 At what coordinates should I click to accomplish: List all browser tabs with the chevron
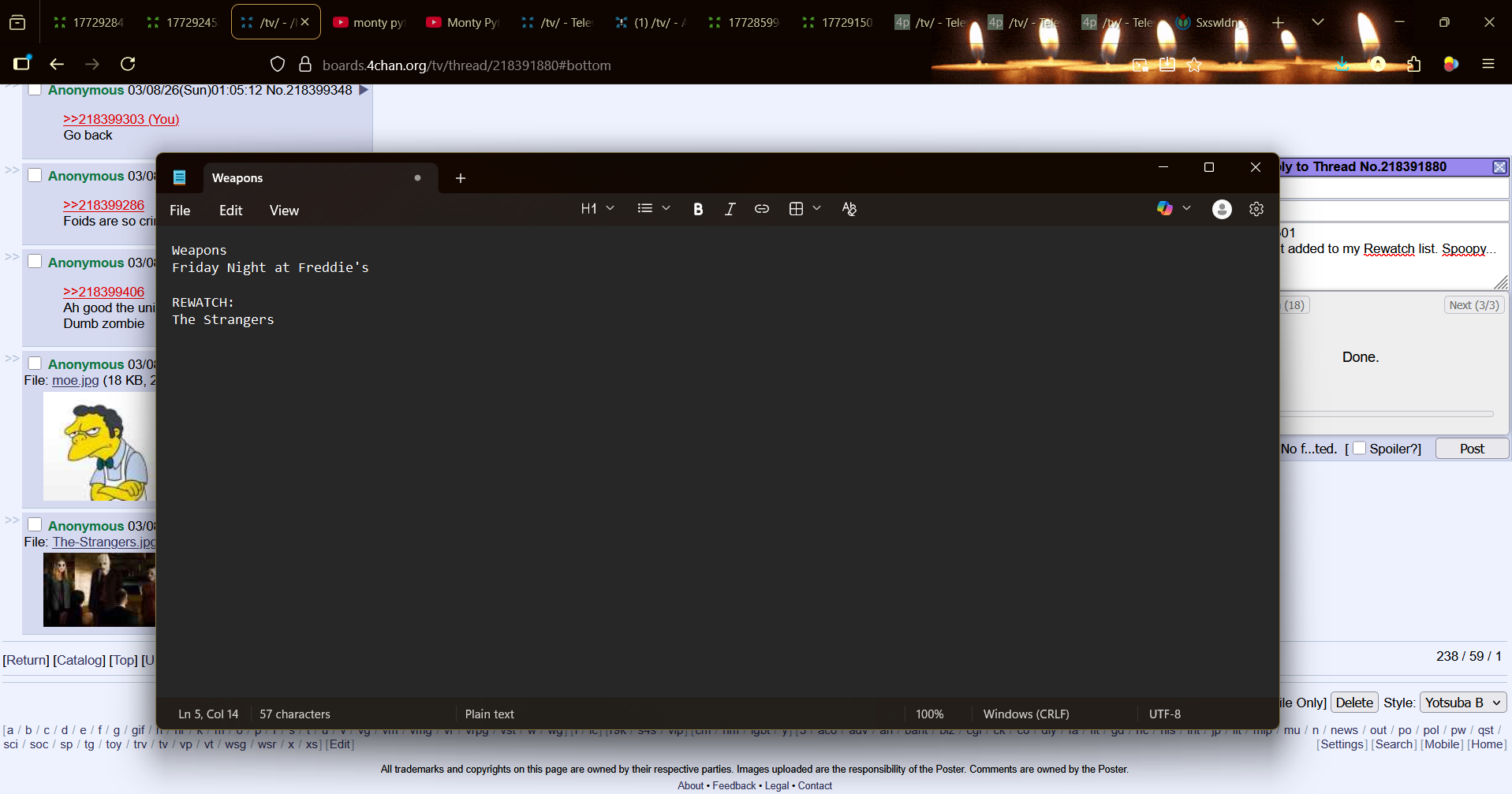[1318, 22]
